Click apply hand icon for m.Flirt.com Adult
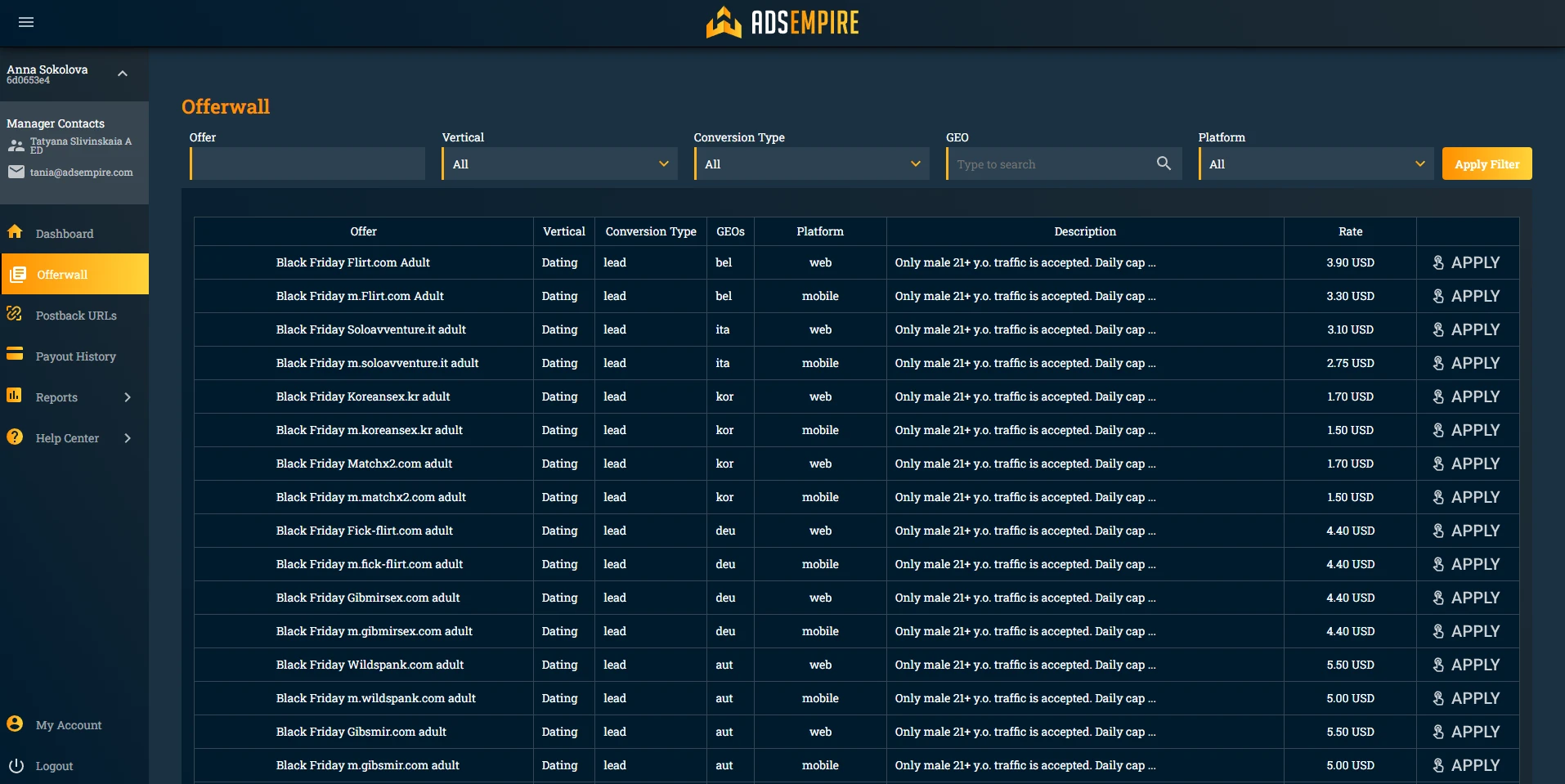The image size is (1565, 784). [1438, 296]
